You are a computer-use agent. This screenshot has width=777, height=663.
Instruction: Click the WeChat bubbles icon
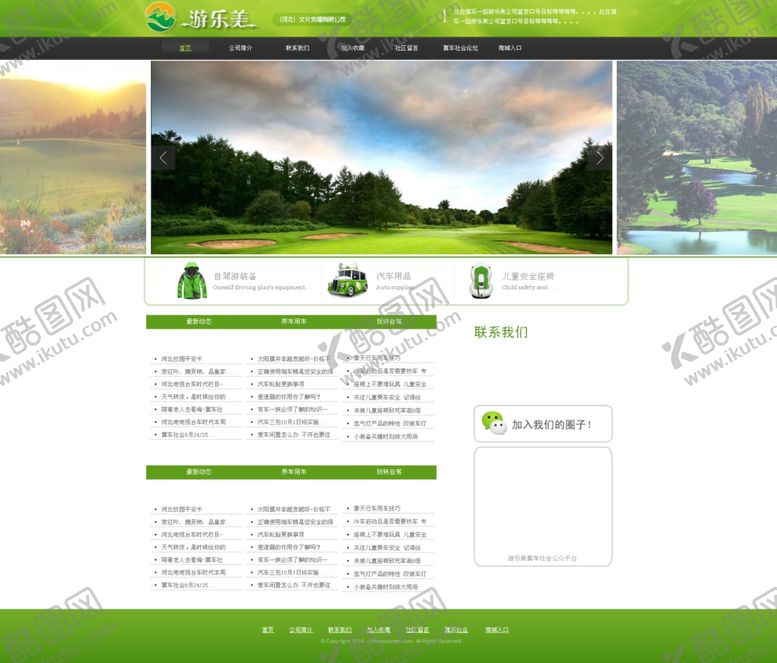[494, 423]
